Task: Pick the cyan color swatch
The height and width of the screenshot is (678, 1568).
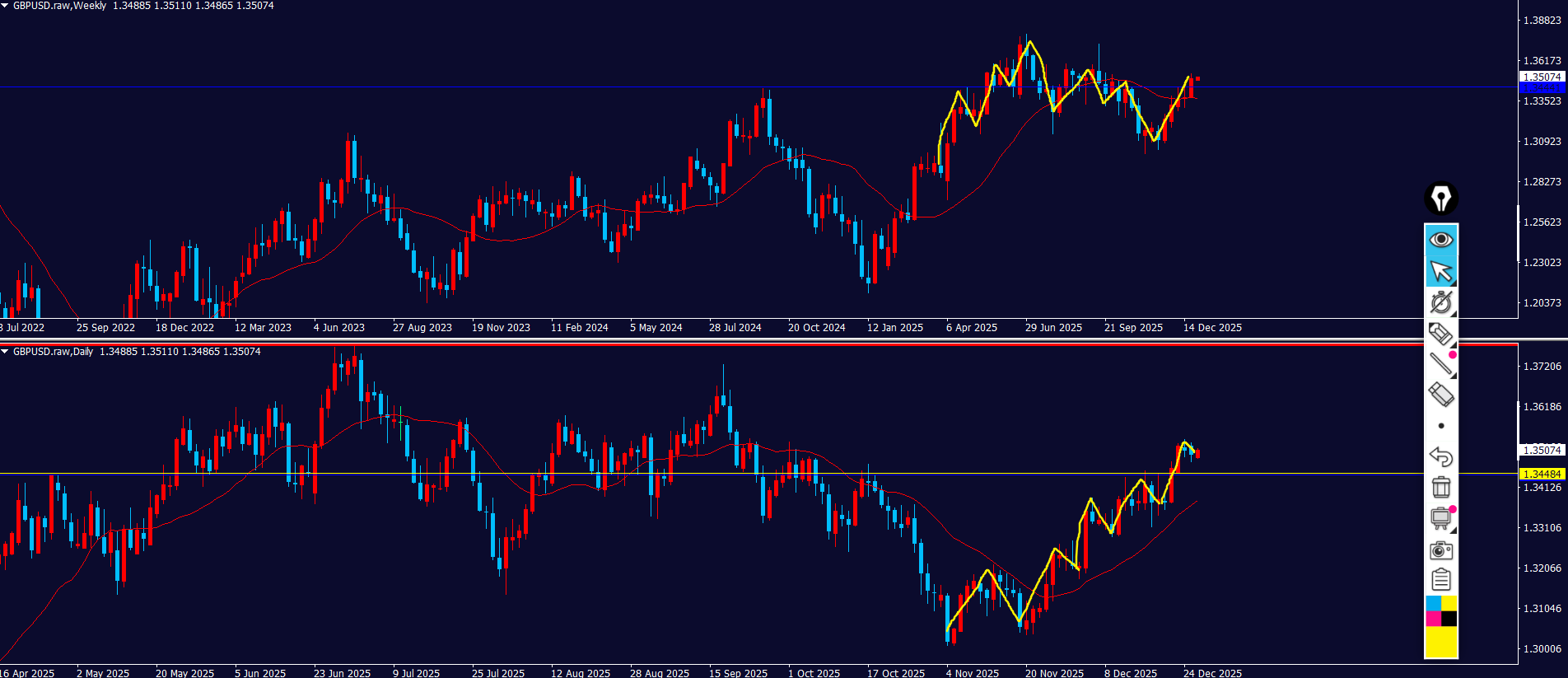Action: (x=1433, y=604)
